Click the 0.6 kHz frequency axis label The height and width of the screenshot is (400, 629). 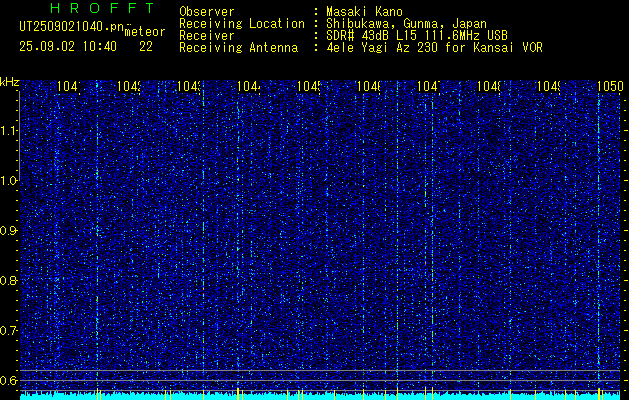[x=8, y=380]
